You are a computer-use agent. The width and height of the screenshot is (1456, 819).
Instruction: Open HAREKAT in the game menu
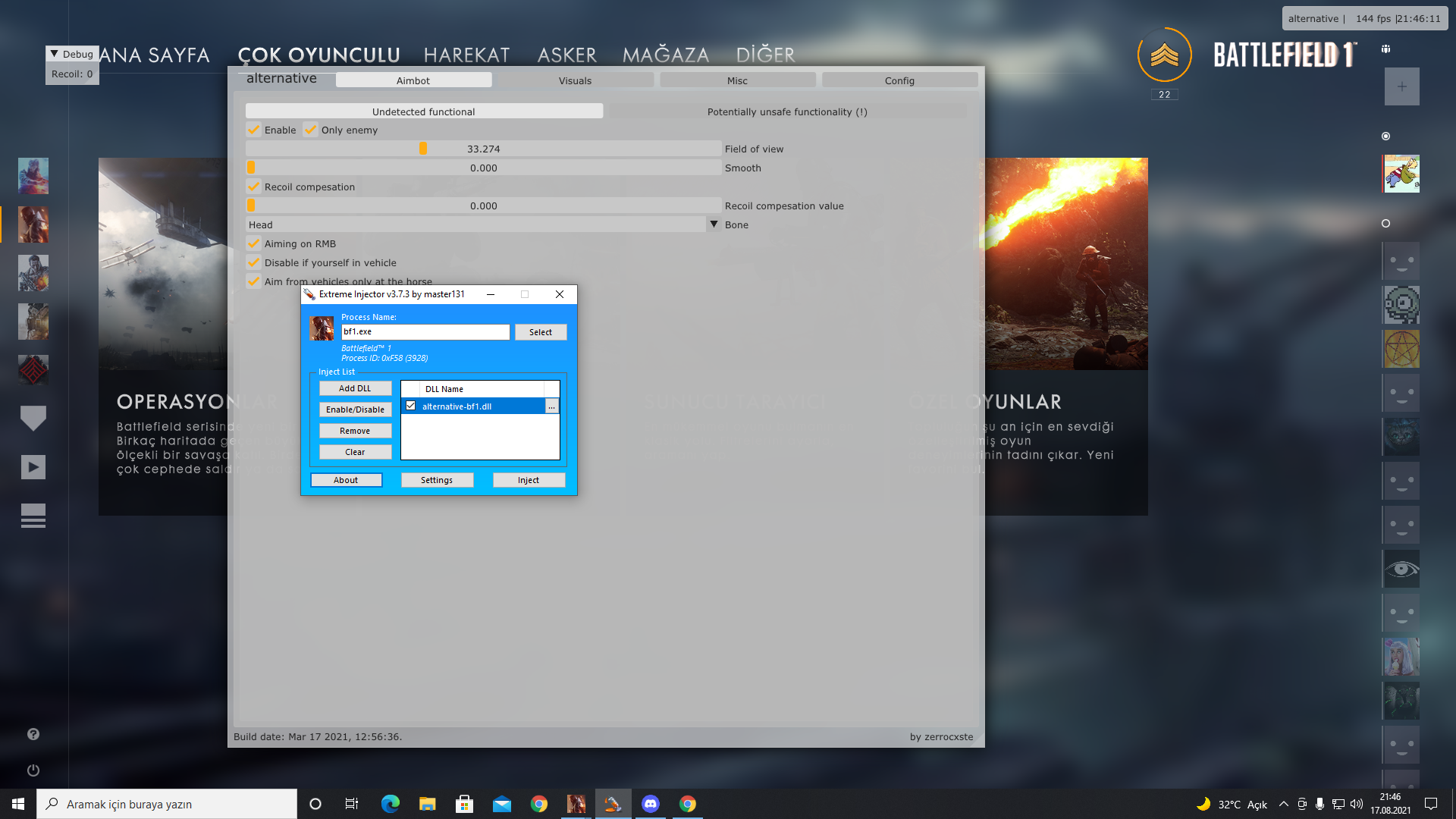pyautogui.click(x=466, y=55)
